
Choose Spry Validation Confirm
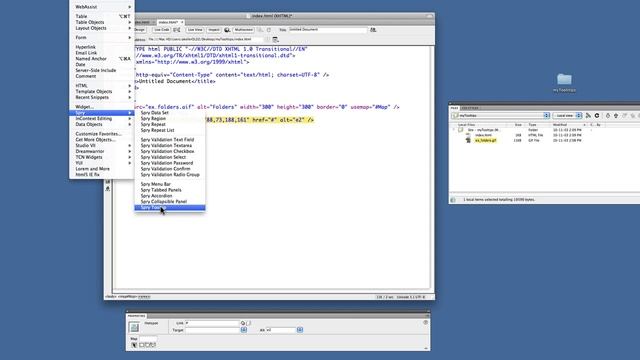[170, 169]
